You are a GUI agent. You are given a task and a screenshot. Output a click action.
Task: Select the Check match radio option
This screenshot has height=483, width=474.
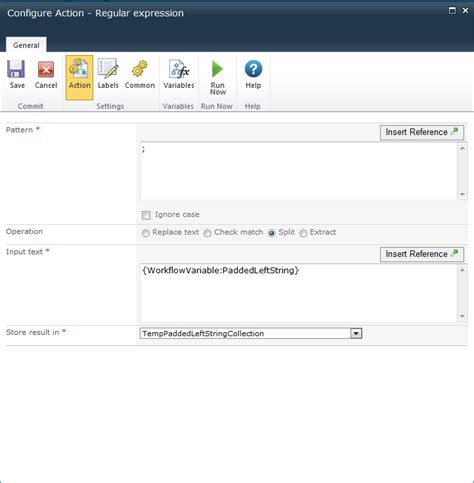207,233
